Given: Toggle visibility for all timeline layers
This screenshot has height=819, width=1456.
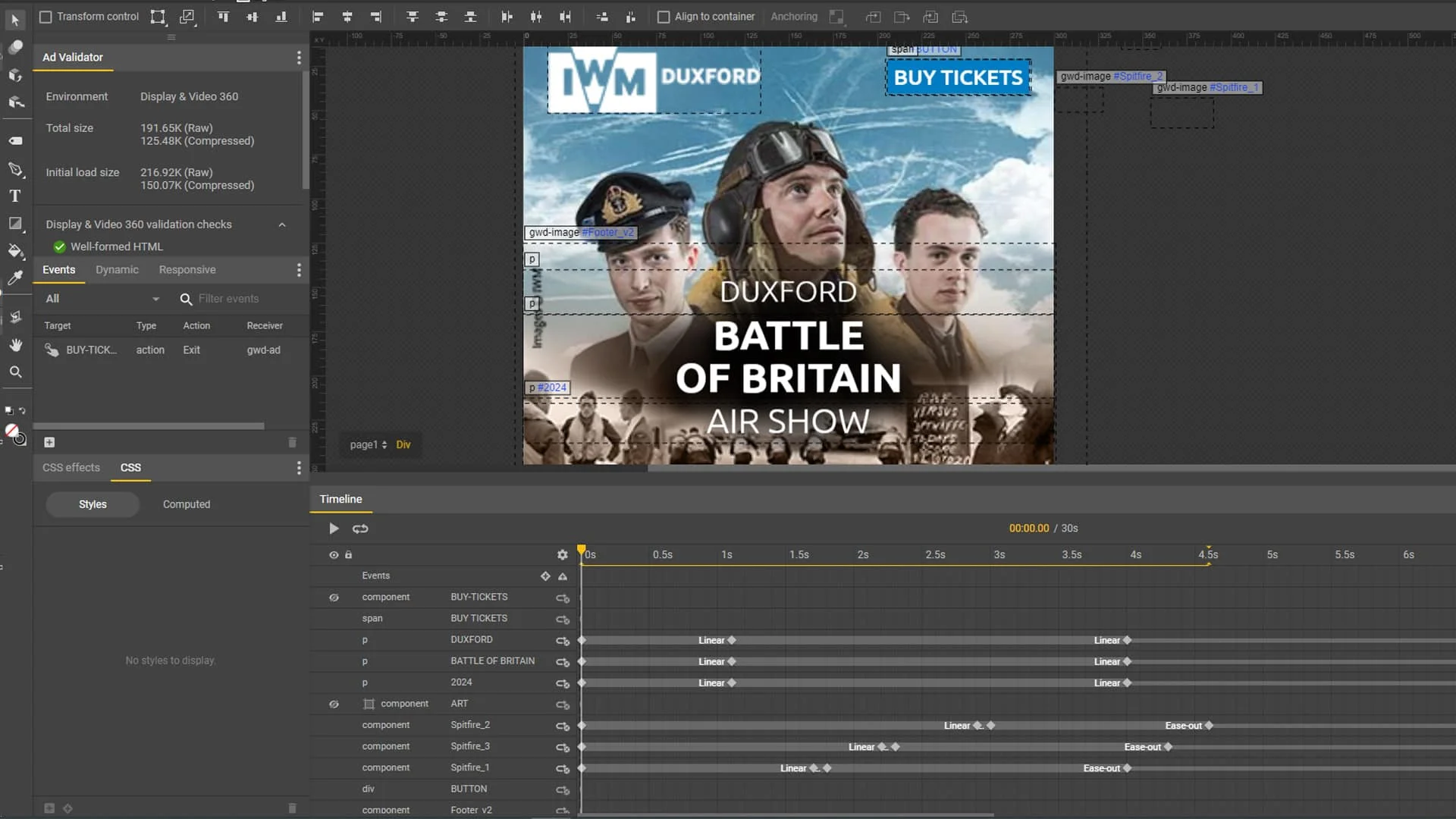Looking at the screenshot, I should (334, 555).
